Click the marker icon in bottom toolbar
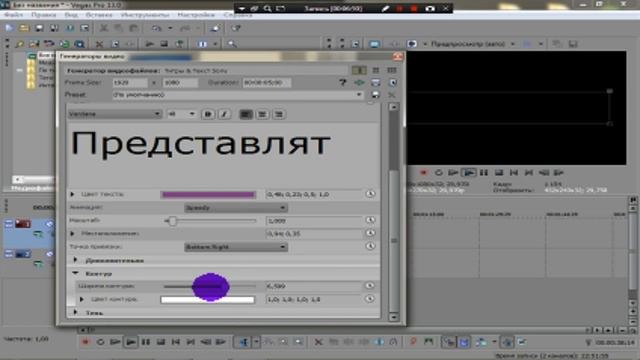 point(413,342)
